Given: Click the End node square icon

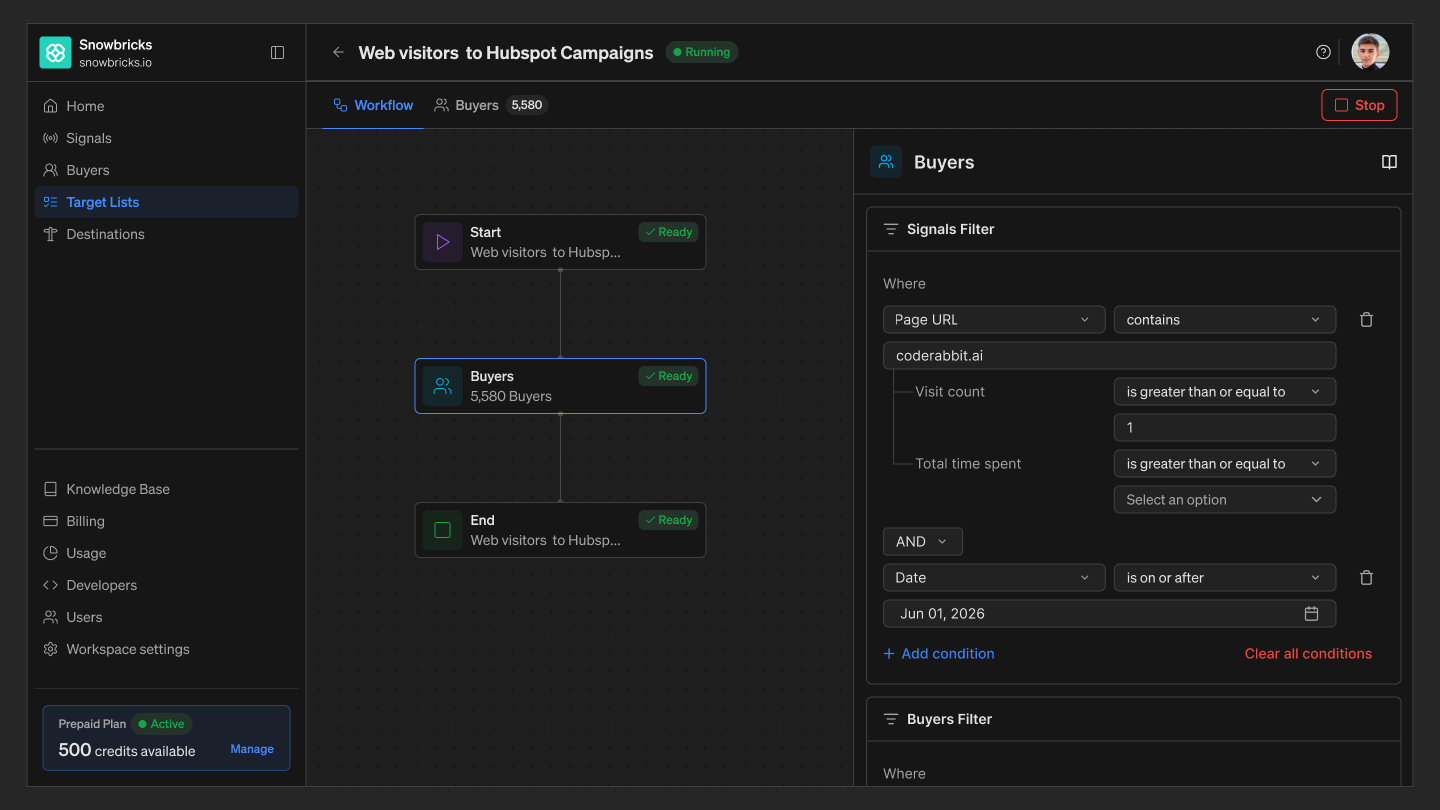Looking at the screenshot, I should click(x=442, y=530).
